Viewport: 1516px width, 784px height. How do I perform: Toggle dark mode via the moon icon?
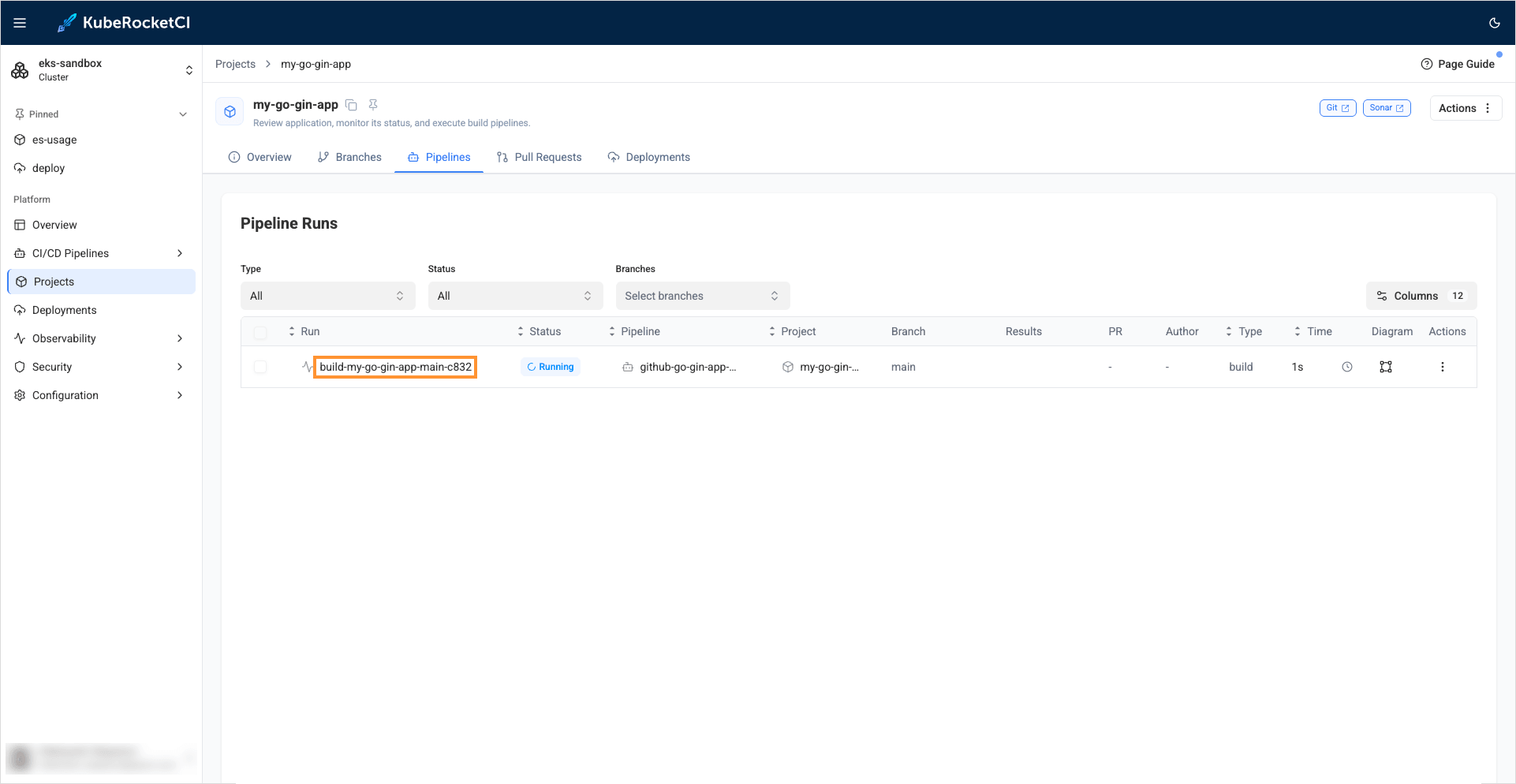(x=1494, y=23)
